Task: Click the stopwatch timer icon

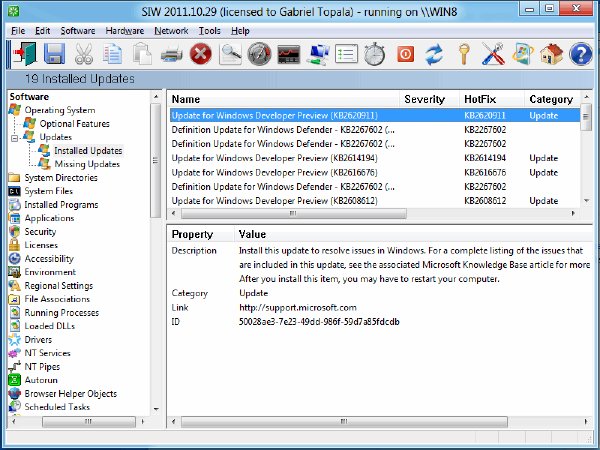Action: (x=375, y=54)
